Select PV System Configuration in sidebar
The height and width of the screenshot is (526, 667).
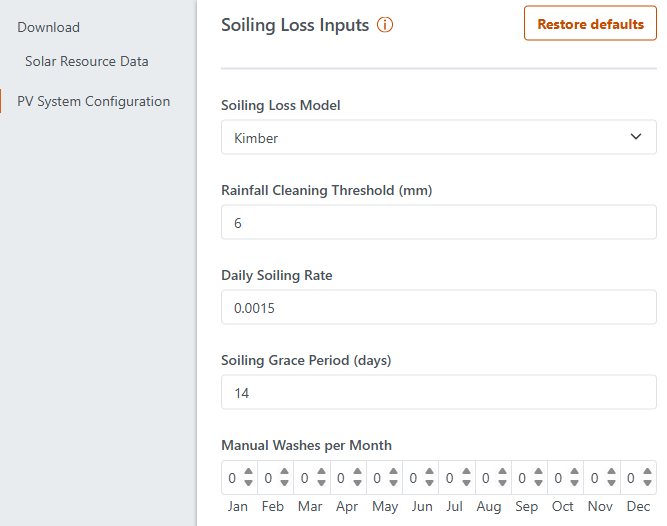pos(93,101)
